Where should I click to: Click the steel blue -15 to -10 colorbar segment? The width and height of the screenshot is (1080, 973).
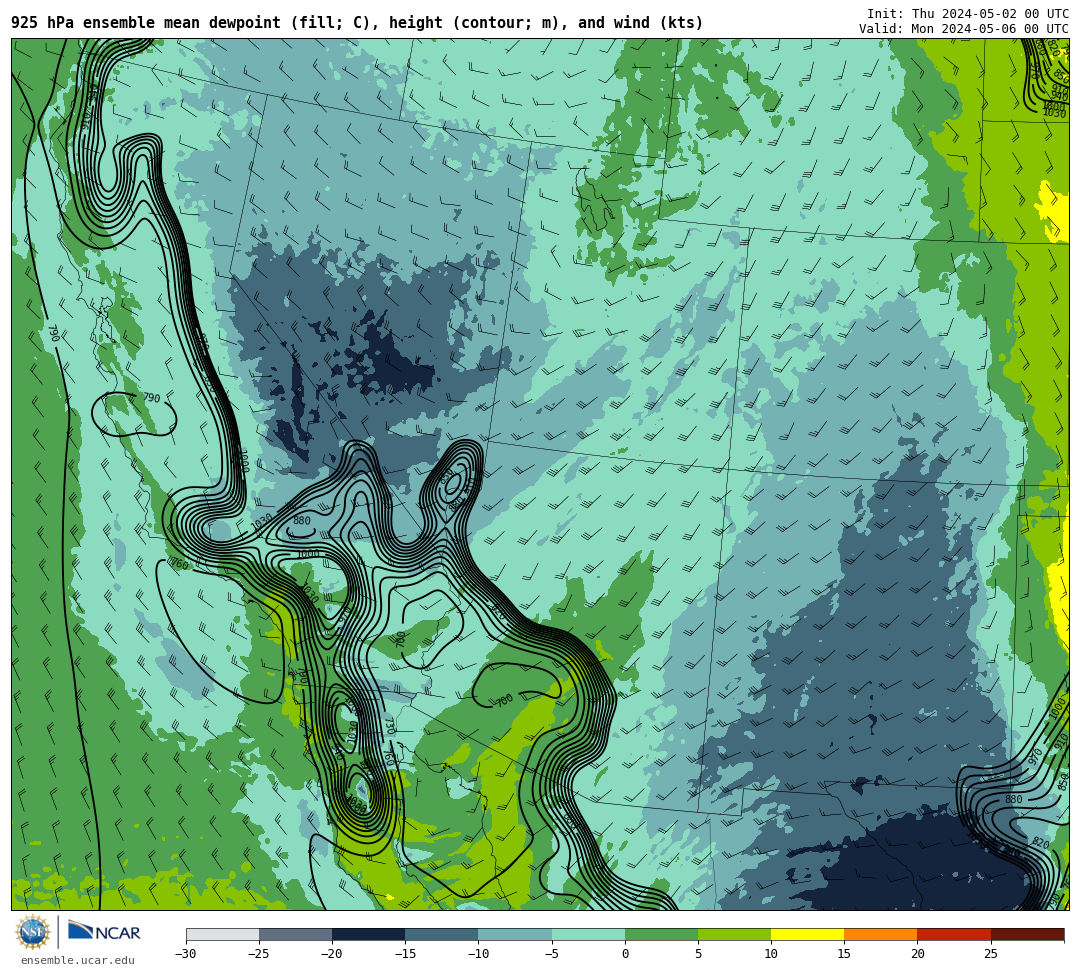tap(442, 934)
